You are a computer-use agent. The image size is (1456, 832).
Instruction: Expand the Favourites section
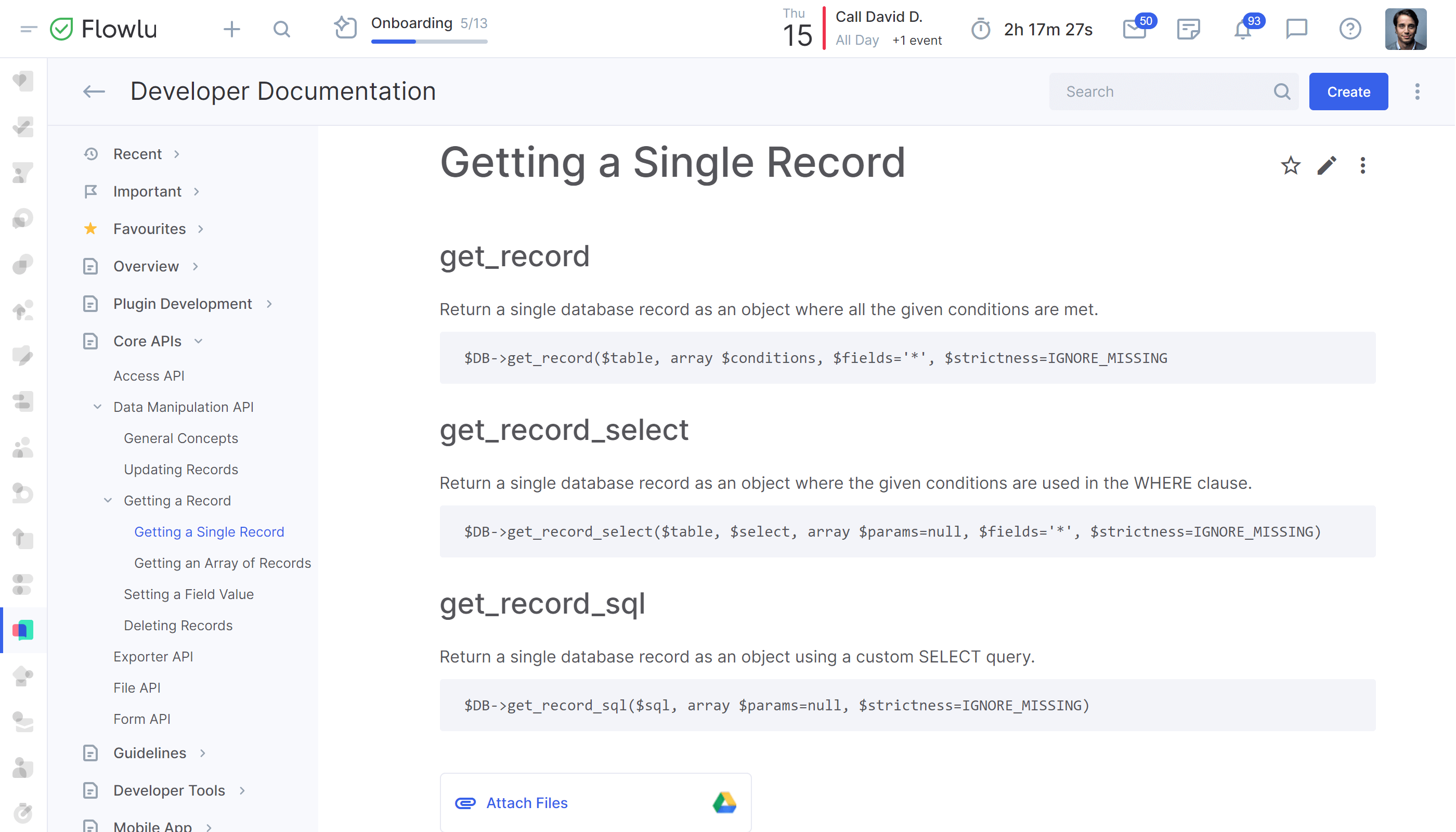pyautogui.click(x=201, y=229)
